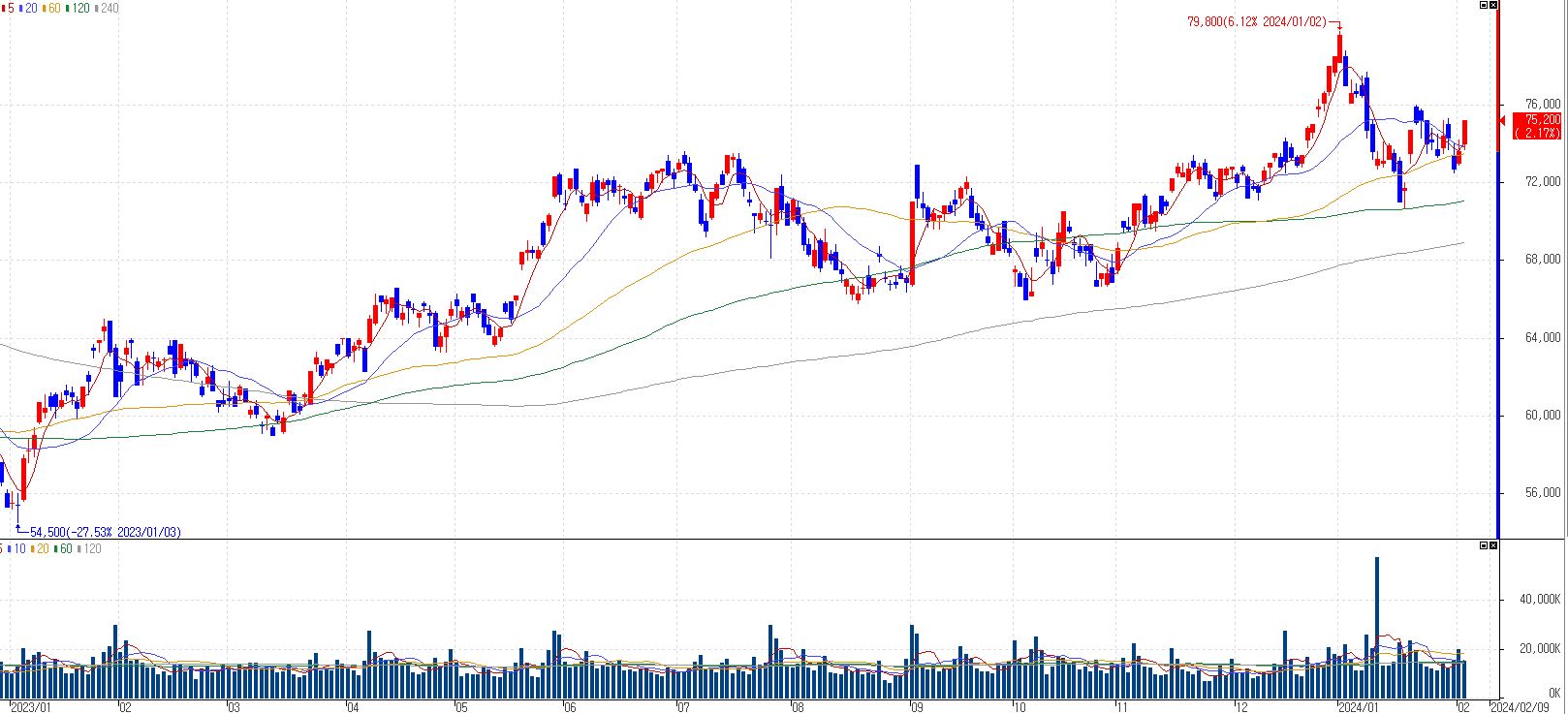Click the 2024/01 date axis label
The width and height of the screenshot is (1568, 714).
1358,707
